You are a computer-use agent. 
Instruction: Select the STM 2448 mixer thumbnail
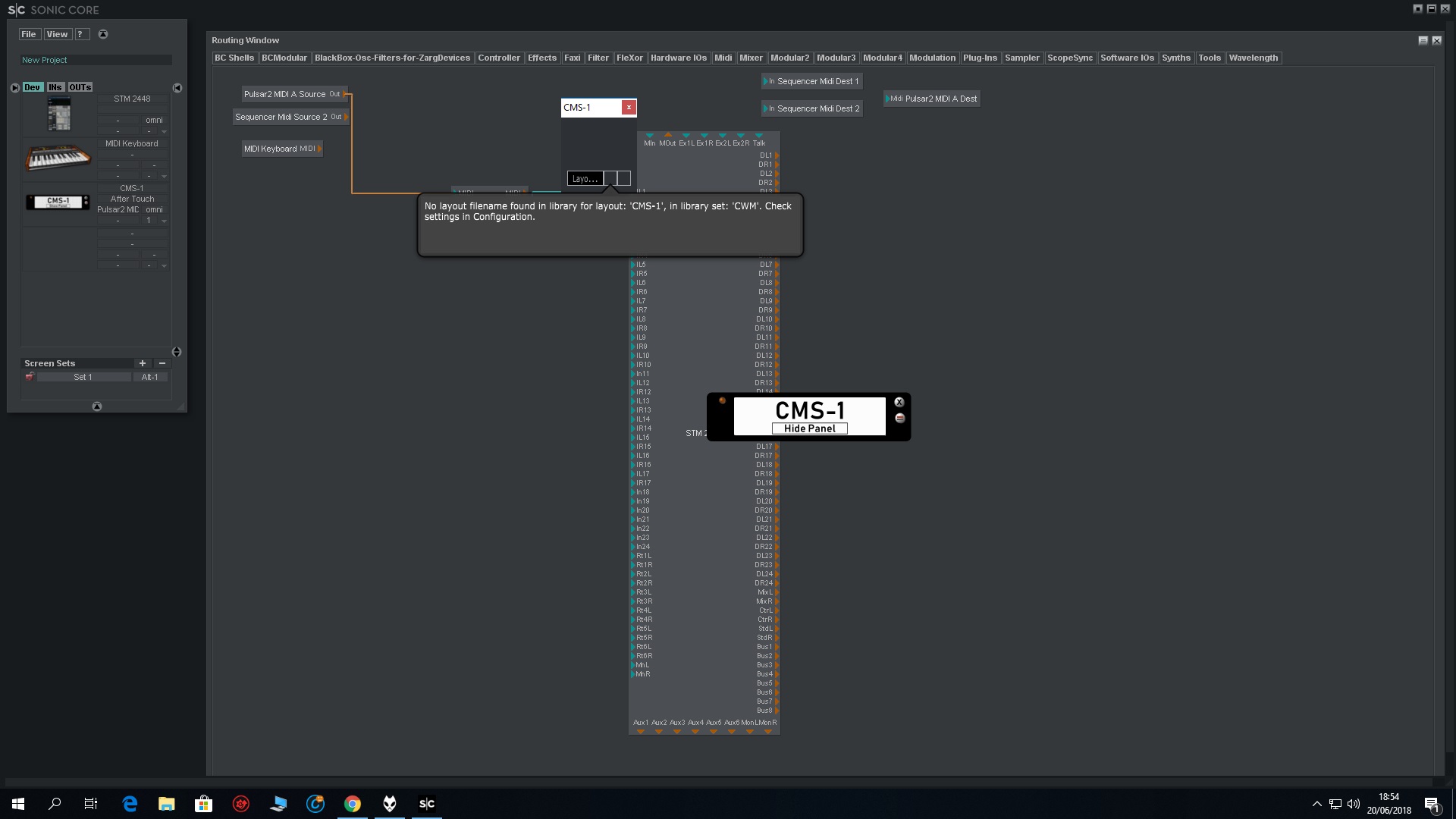click(58, 114)
